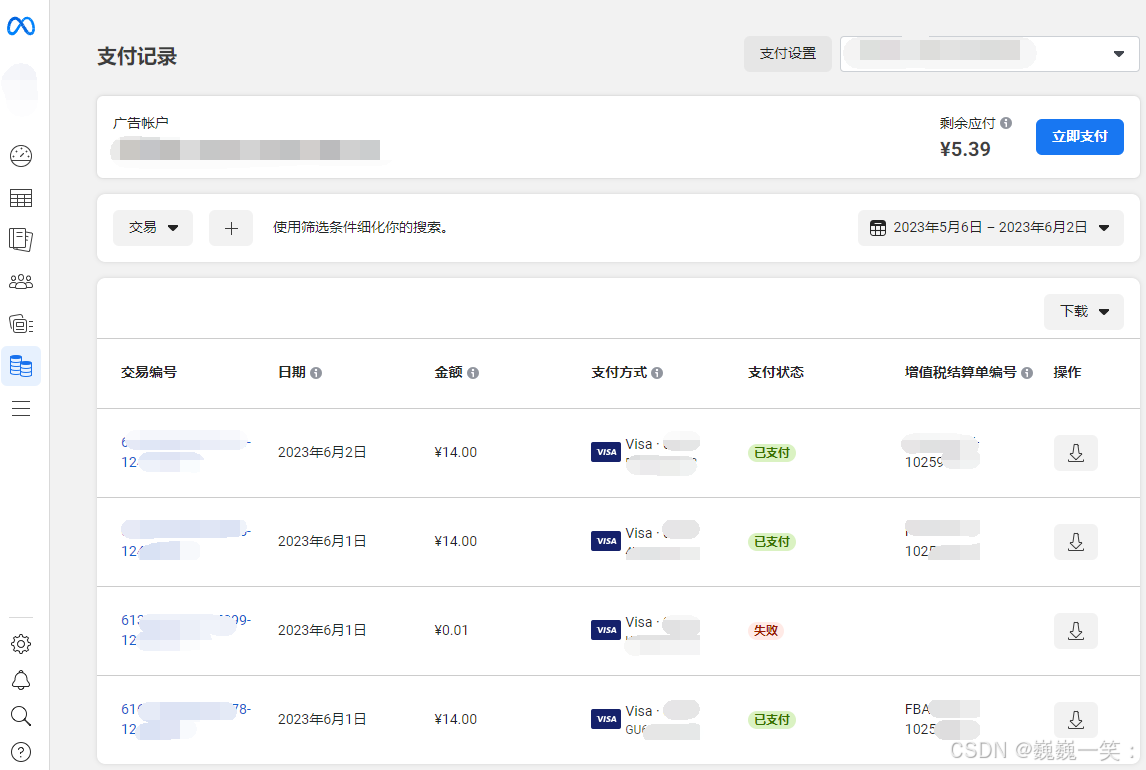Viewport: 1146px width, 770px height.
Task: Click the Meta logo icon
Action: coord(20,26)
